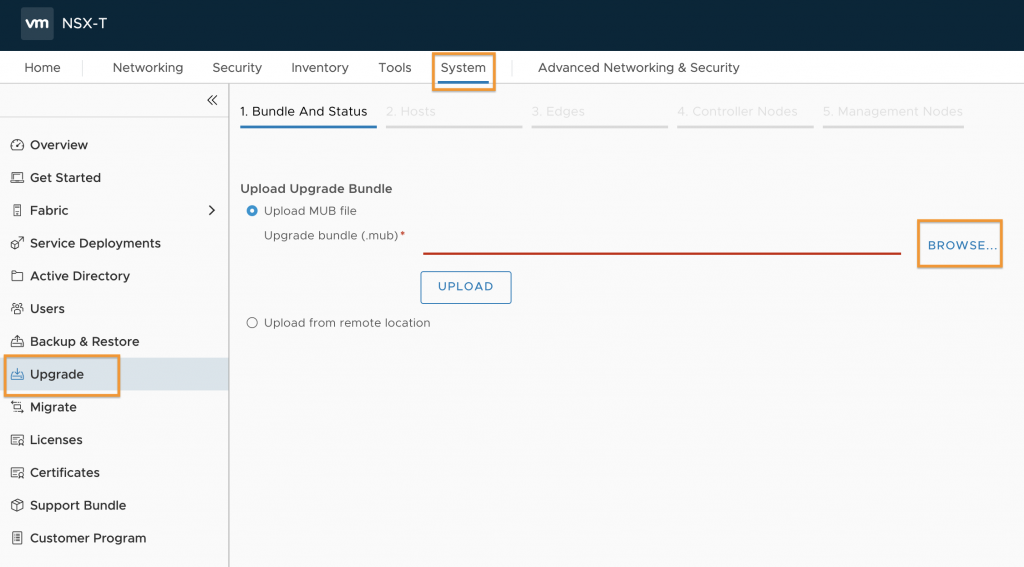The image size is (1024, 567).
Task: Open Support Bundle in the sidebar
Action: click(x=78, y=505)
